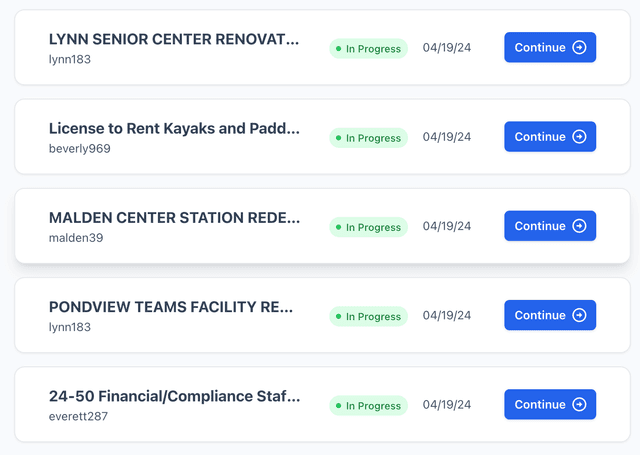Click the beverly969 username
Screen dimensions: 640x455
pyautogui.click(x=79, y=149)
